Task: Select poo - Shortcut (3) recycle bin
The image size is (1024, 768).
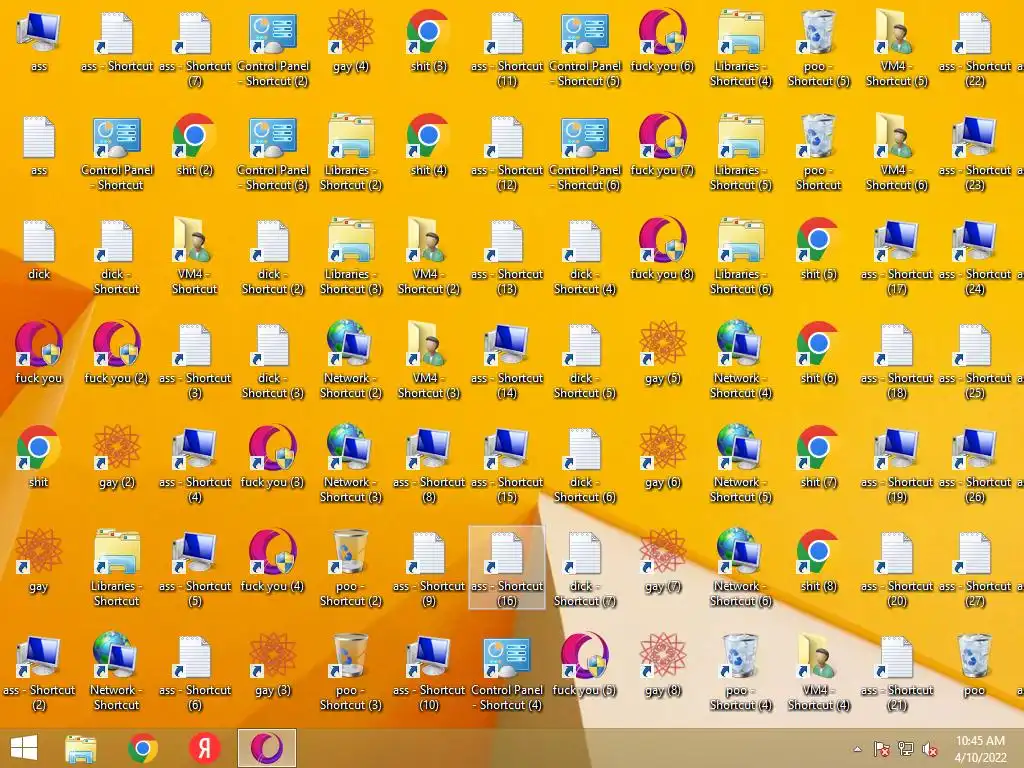Action: pyautogui.click(x=351, y=672)
